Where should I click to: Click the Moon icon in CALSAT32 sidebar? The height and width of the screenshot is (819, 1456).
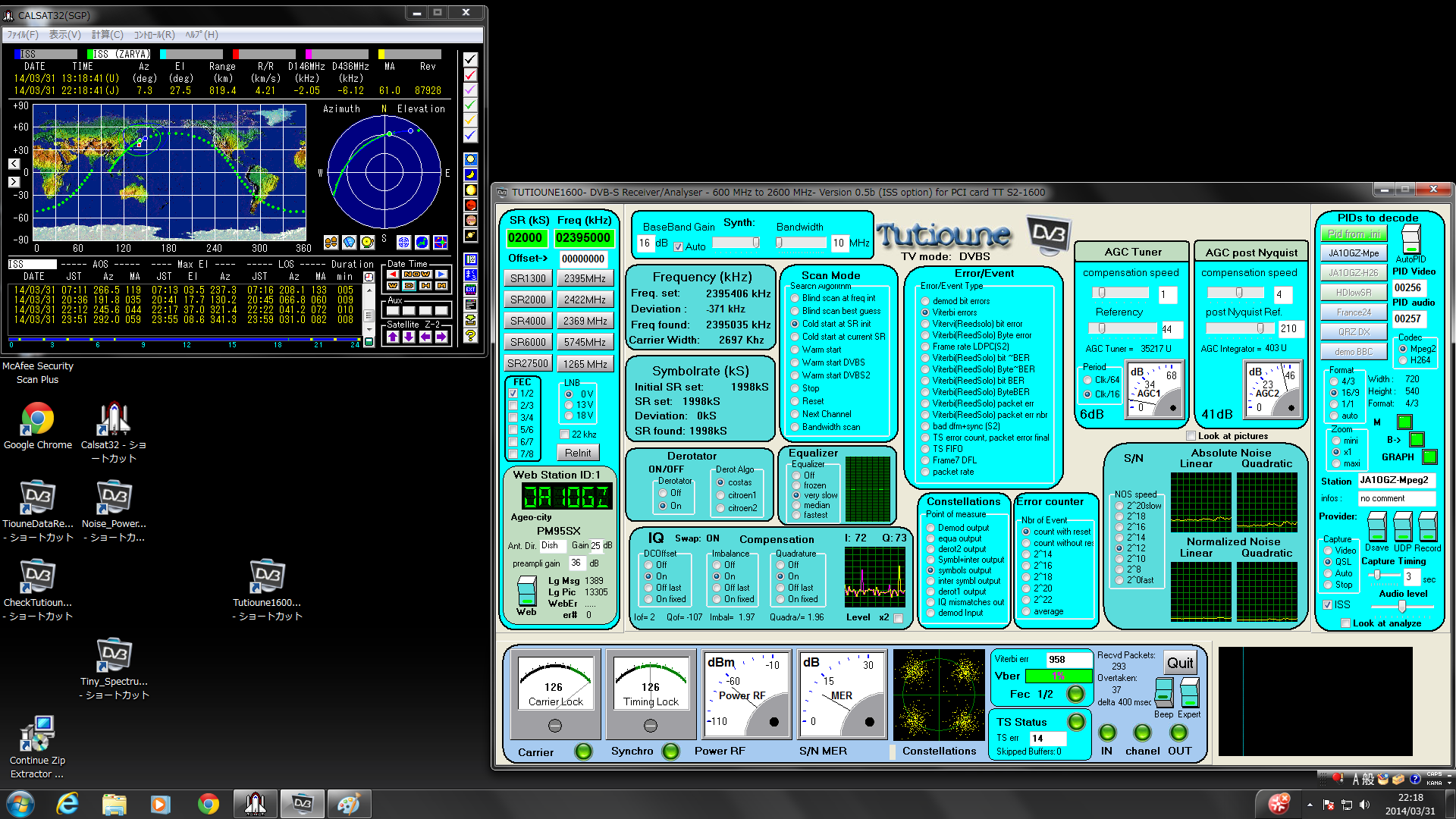(471, 175)
